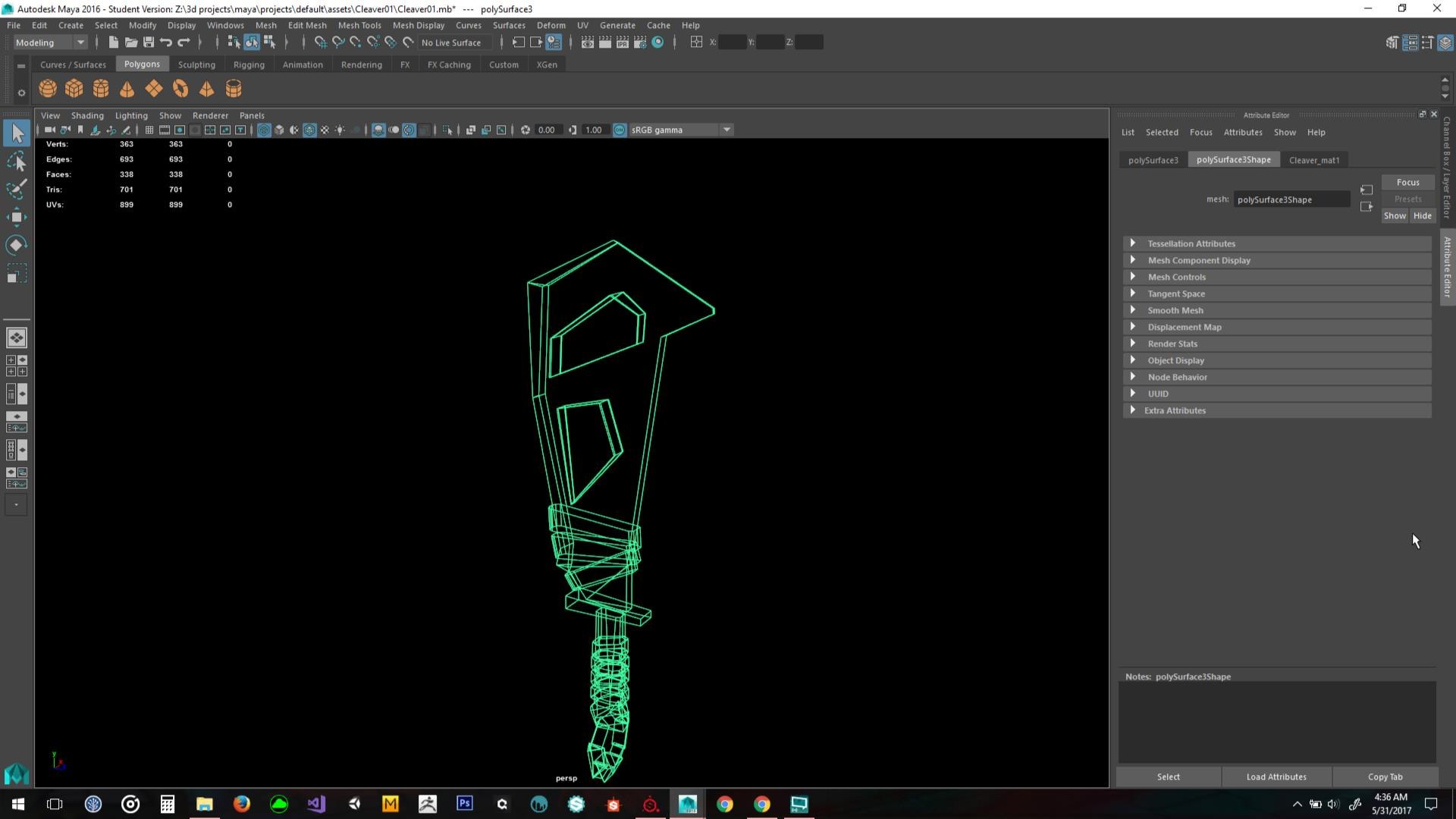The width and height of the screenshot is (1456, 819).
Task: Expand Mesh Controls section
Action: (1277, 277)
